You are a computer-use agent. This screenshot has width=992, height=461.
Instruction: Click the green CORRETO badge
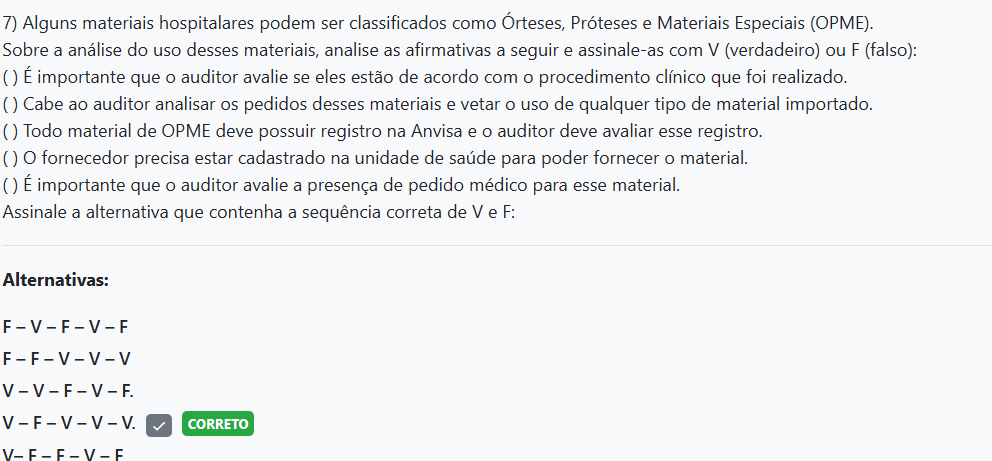[x=218, y=424]
